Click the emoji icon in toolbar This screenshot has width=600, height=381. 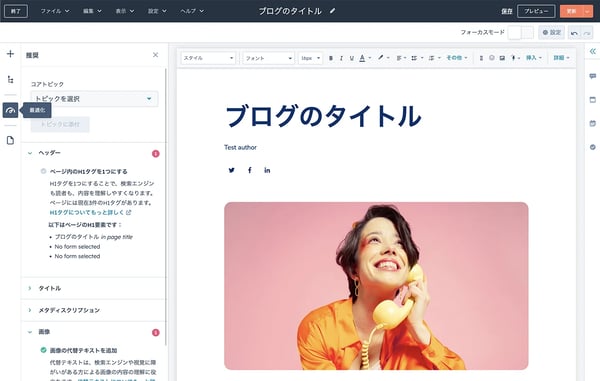[x=491, y=58]
